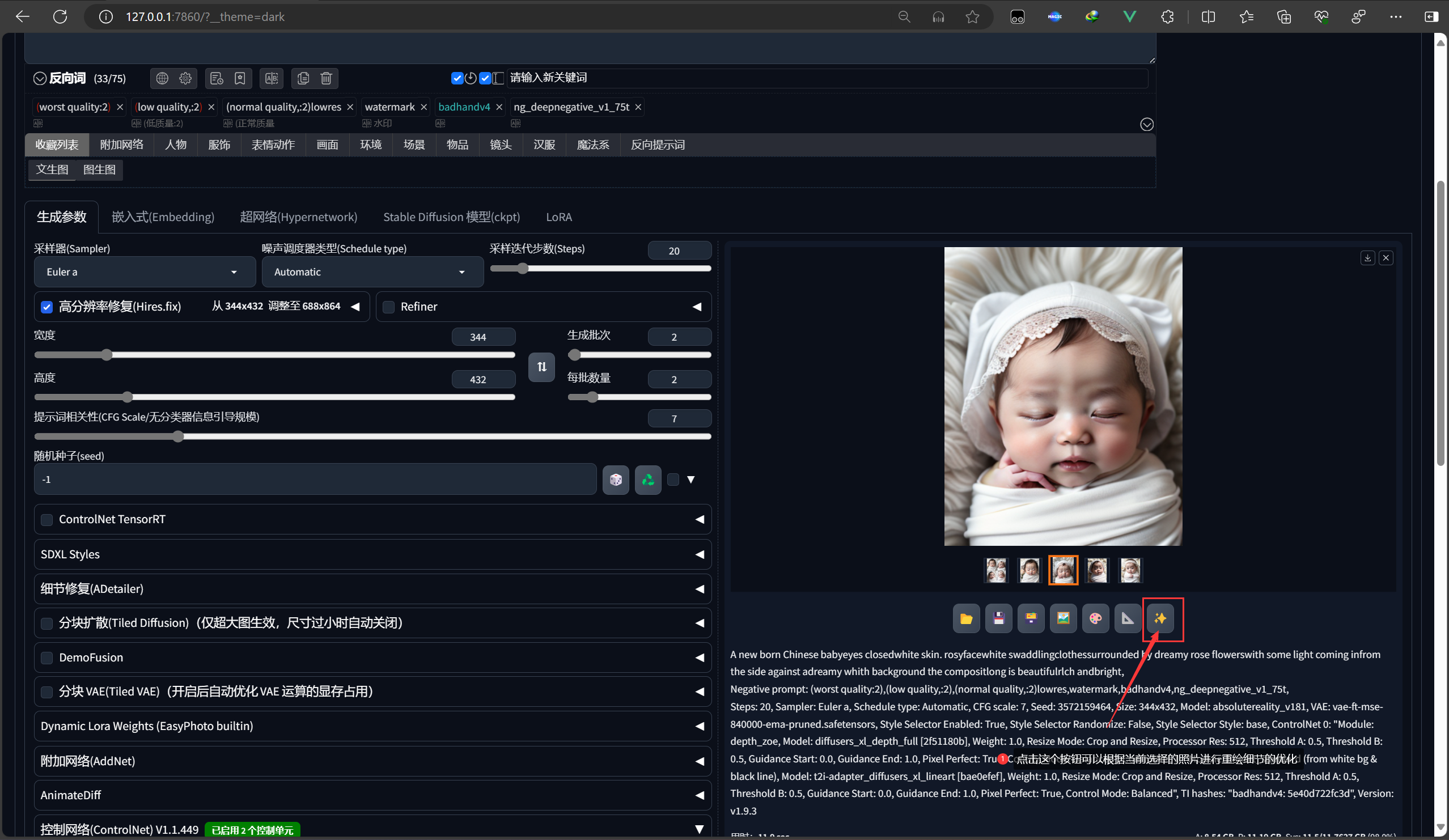Toggle the extra seed options checkbox

[x=673, y=480]
